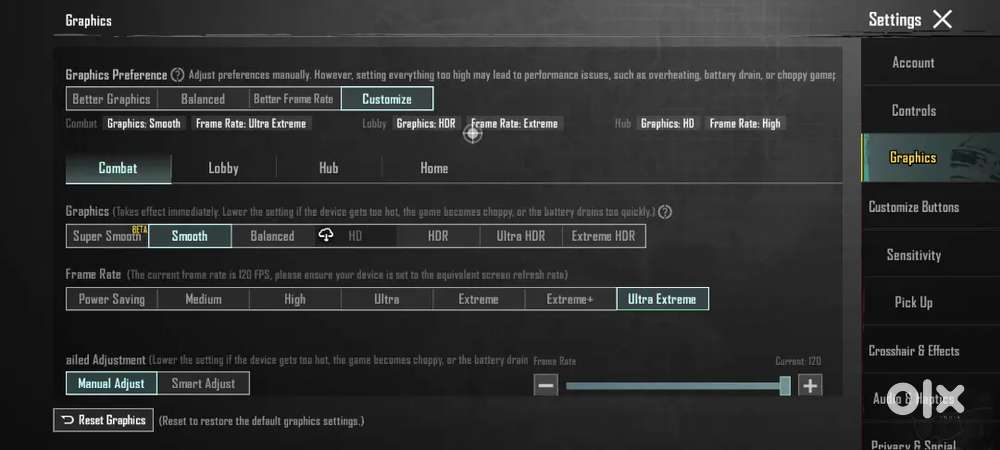Click help icon beside Graphics description
Screen dimensions: 1000x450
(x=665, y=212)
